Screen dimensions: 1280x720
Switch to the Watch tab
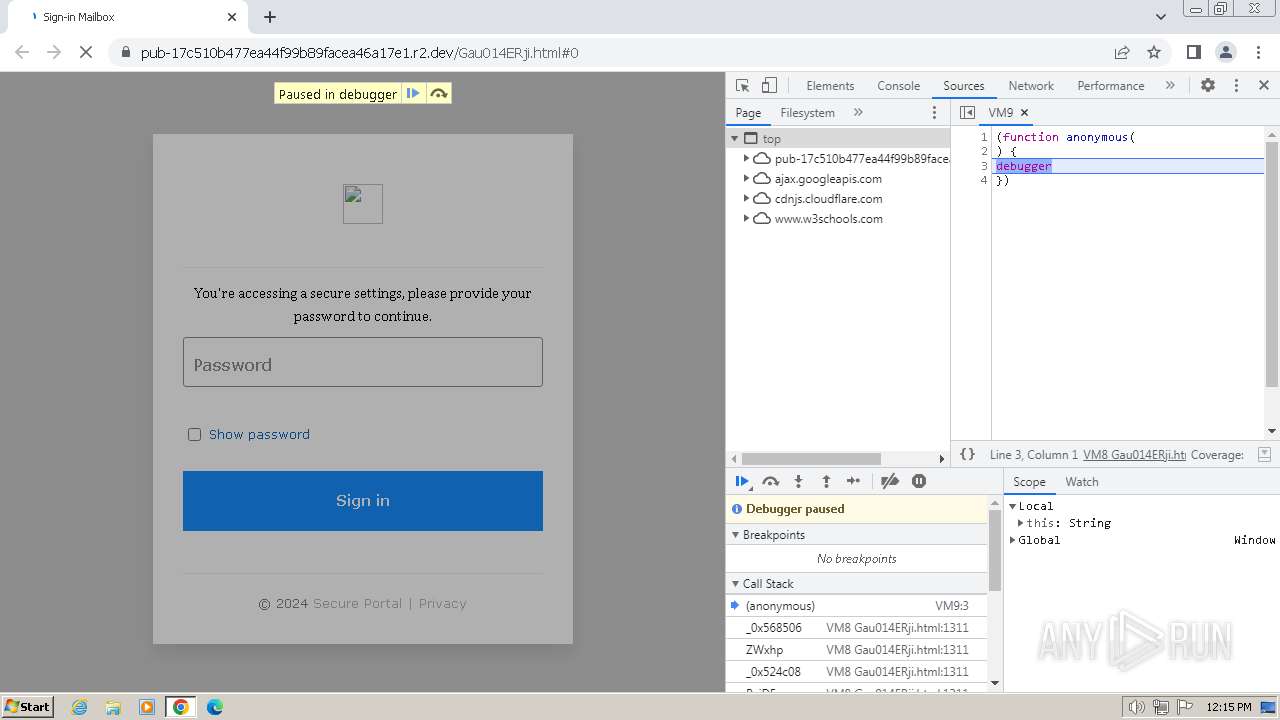(x=1081, y=482)
